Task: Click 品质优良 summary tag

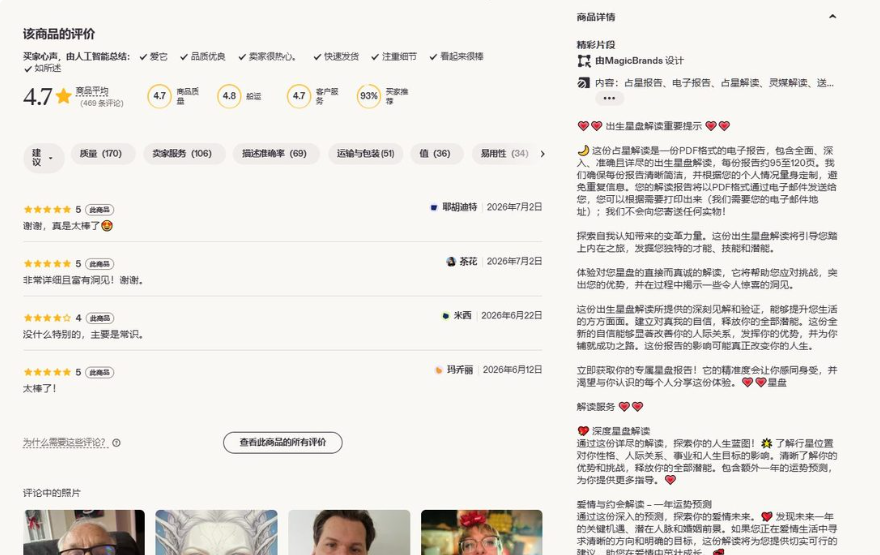Action: (x=203, y=57)
